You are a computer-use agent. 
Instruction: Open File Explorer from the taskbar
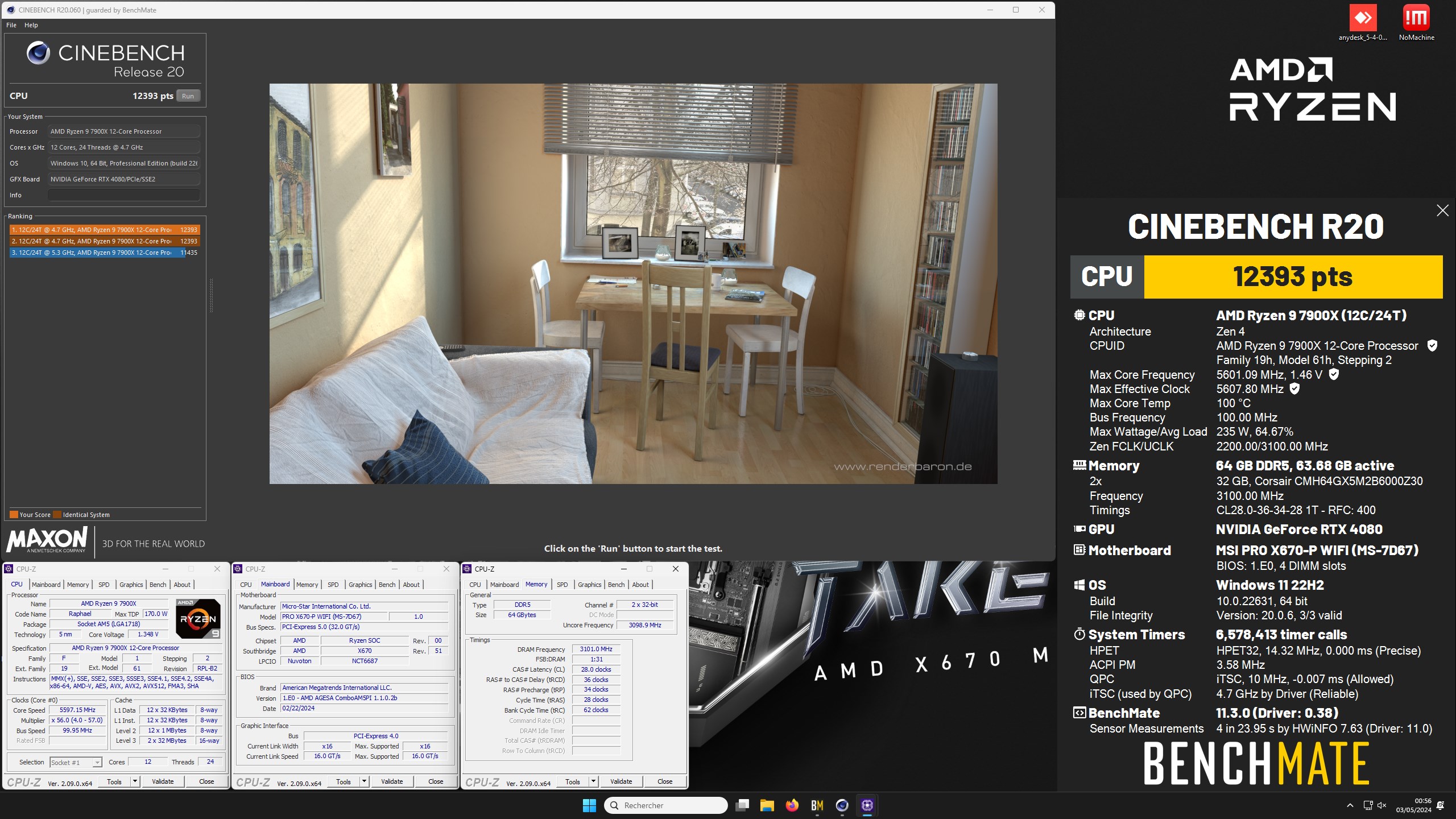click(767, 805)
